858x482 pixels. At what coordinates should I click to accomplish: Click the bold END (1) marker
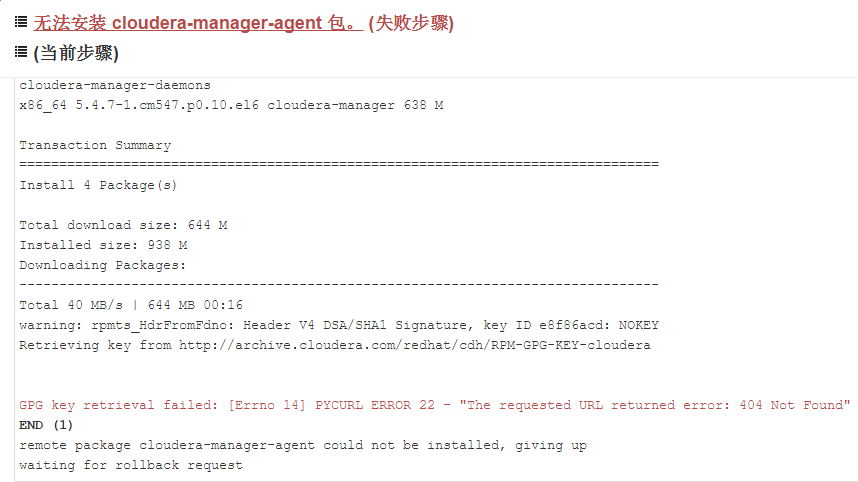(x=46, y=425)
